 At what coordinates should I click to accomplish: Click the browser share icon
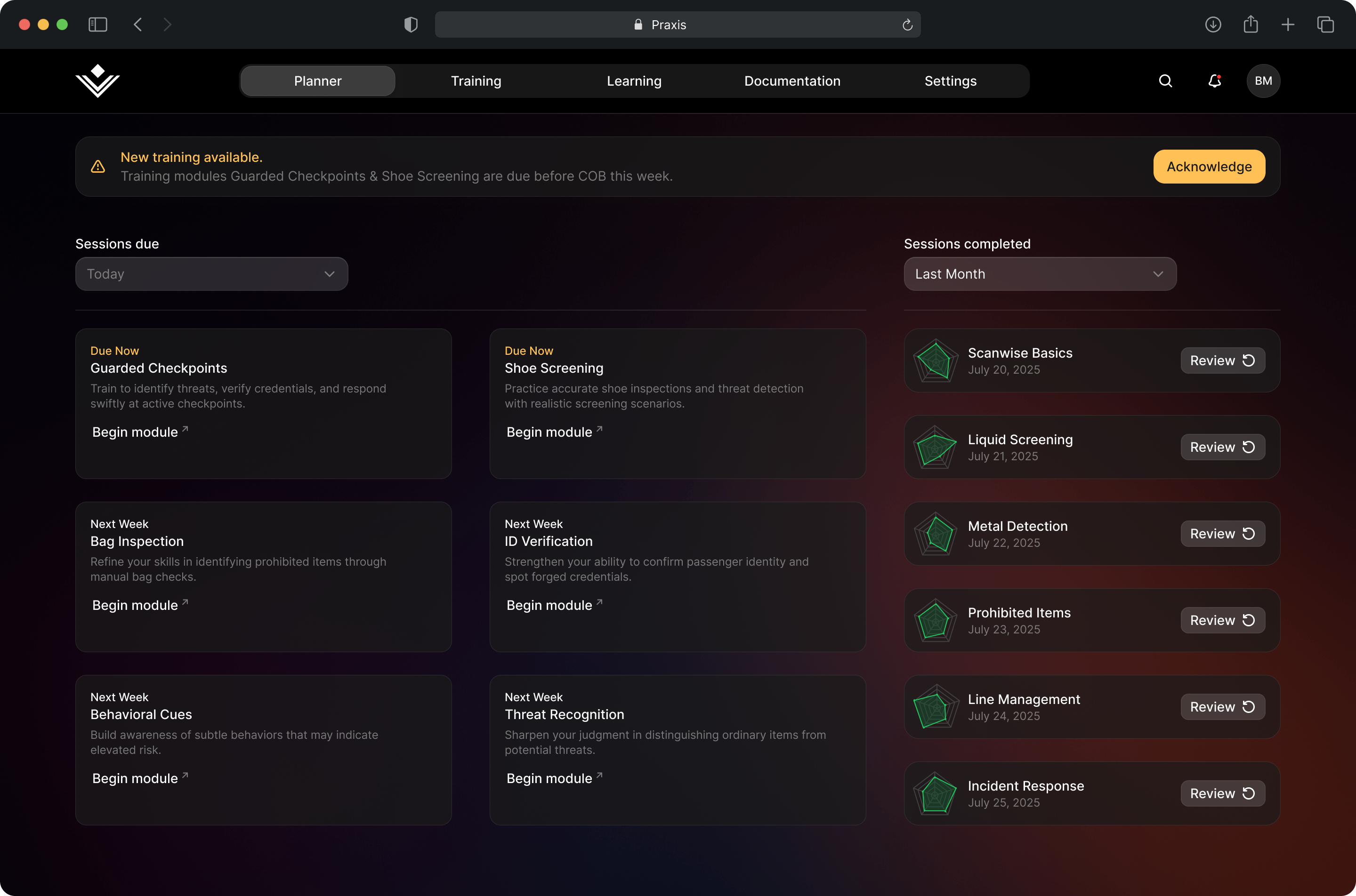[x=1250, y=24]
